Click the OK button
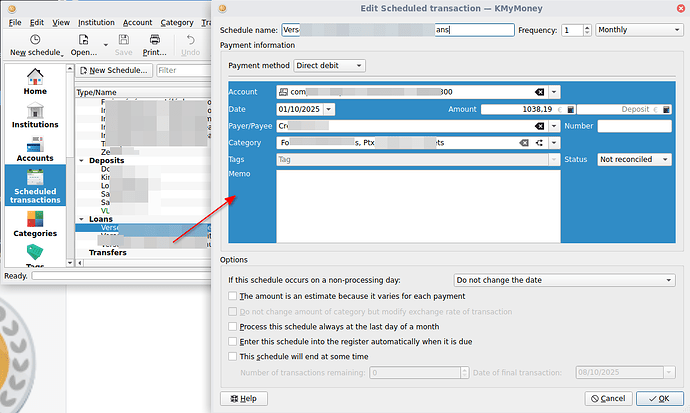Image resolution: width=690 pixels, height=413 pixels. [652, 398]
